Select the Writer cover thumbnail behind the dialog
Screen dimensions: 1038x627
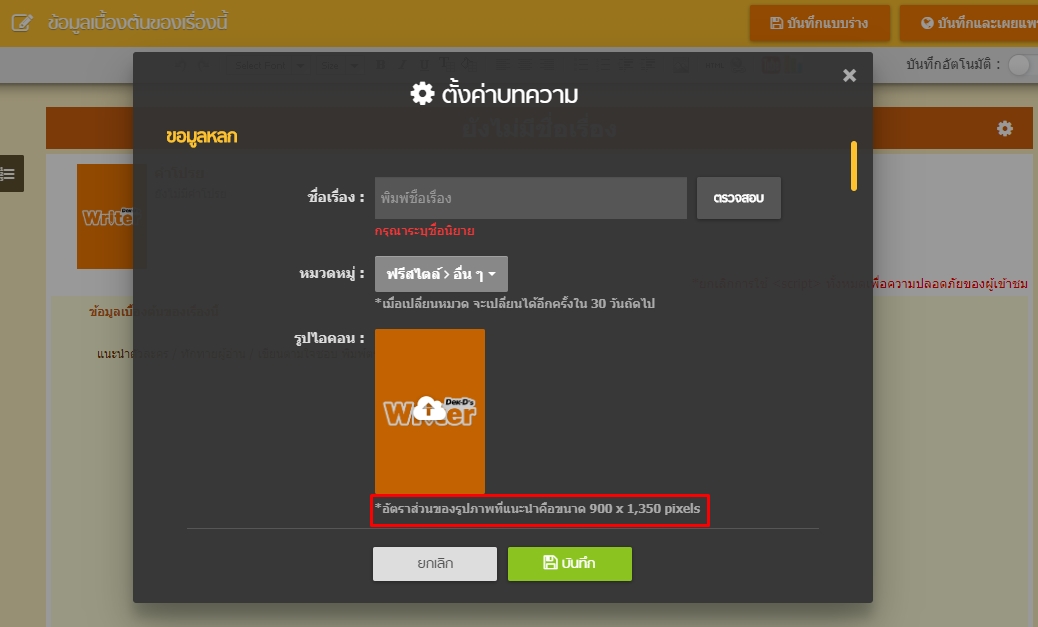pyautogui.click(x=104, y=217)
